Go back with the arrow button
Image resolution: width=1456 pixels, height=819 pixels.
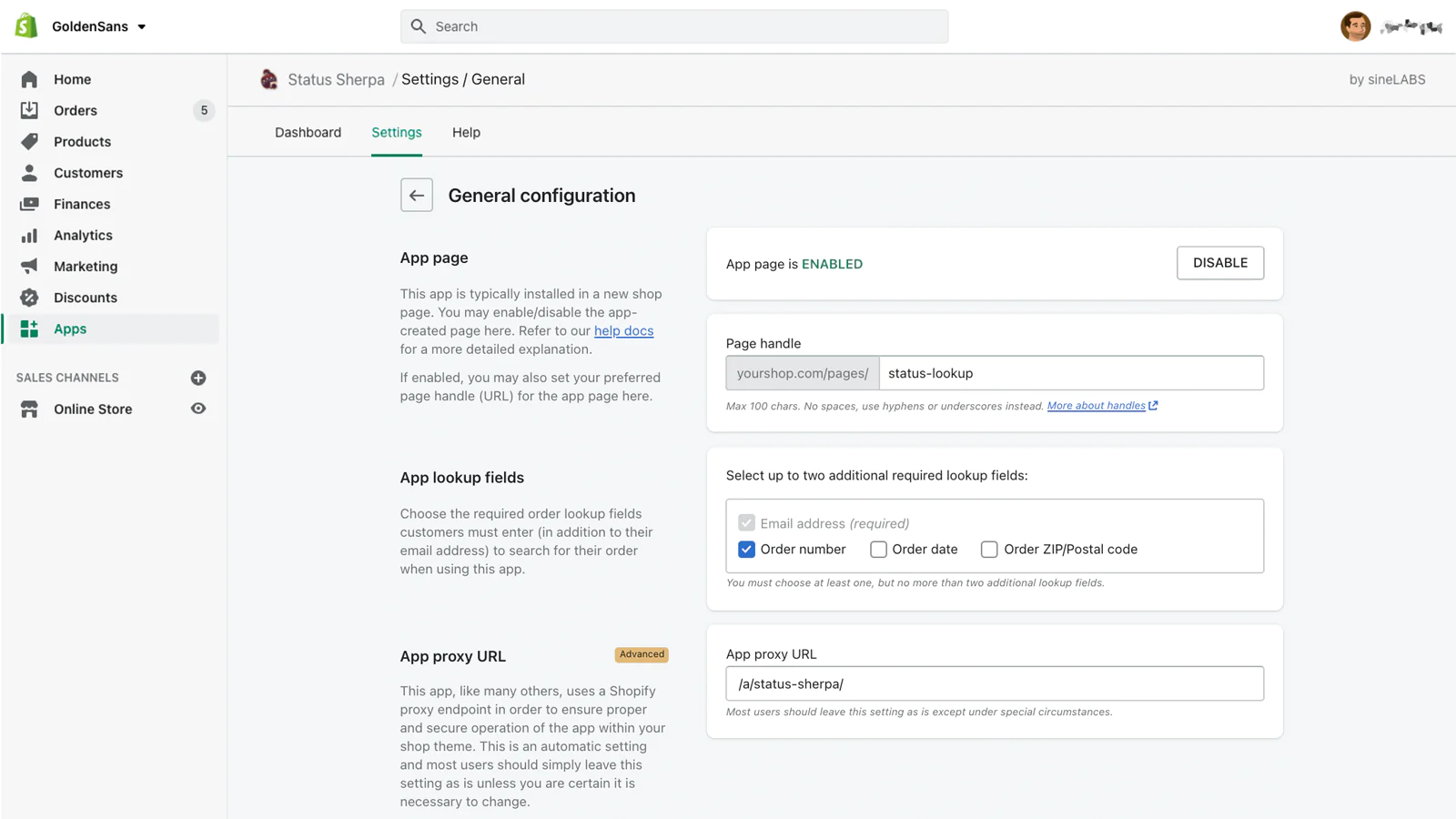tap(417, 195)
